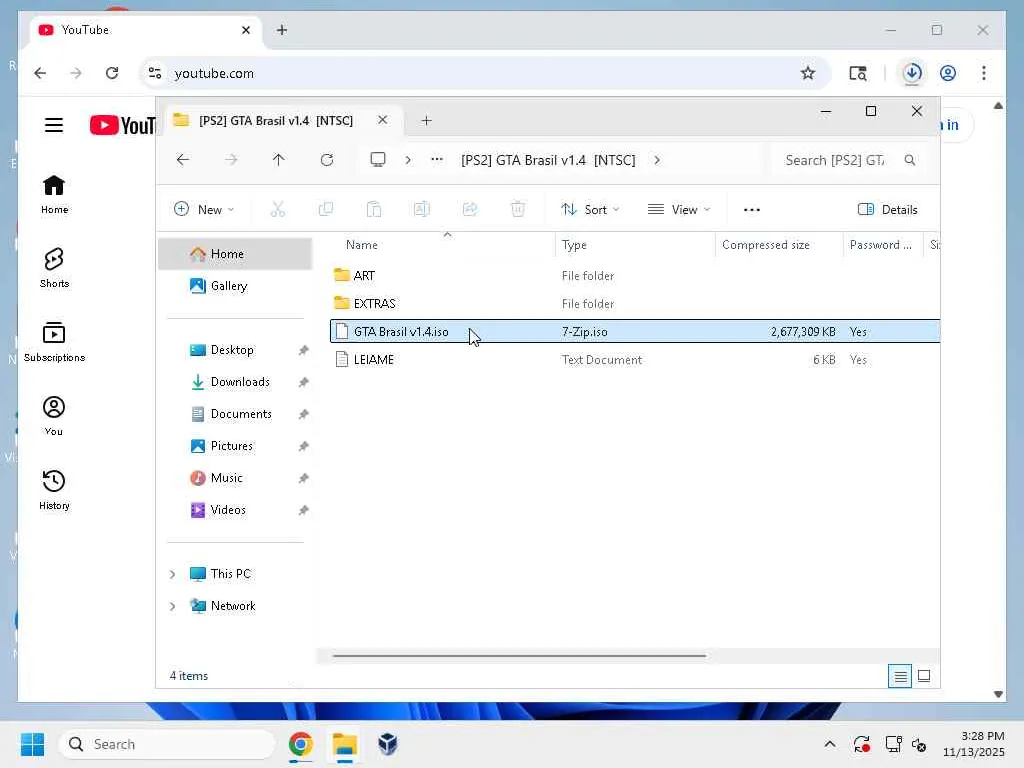
Task: Expand Network tree node
Action: tap(172, 606)
